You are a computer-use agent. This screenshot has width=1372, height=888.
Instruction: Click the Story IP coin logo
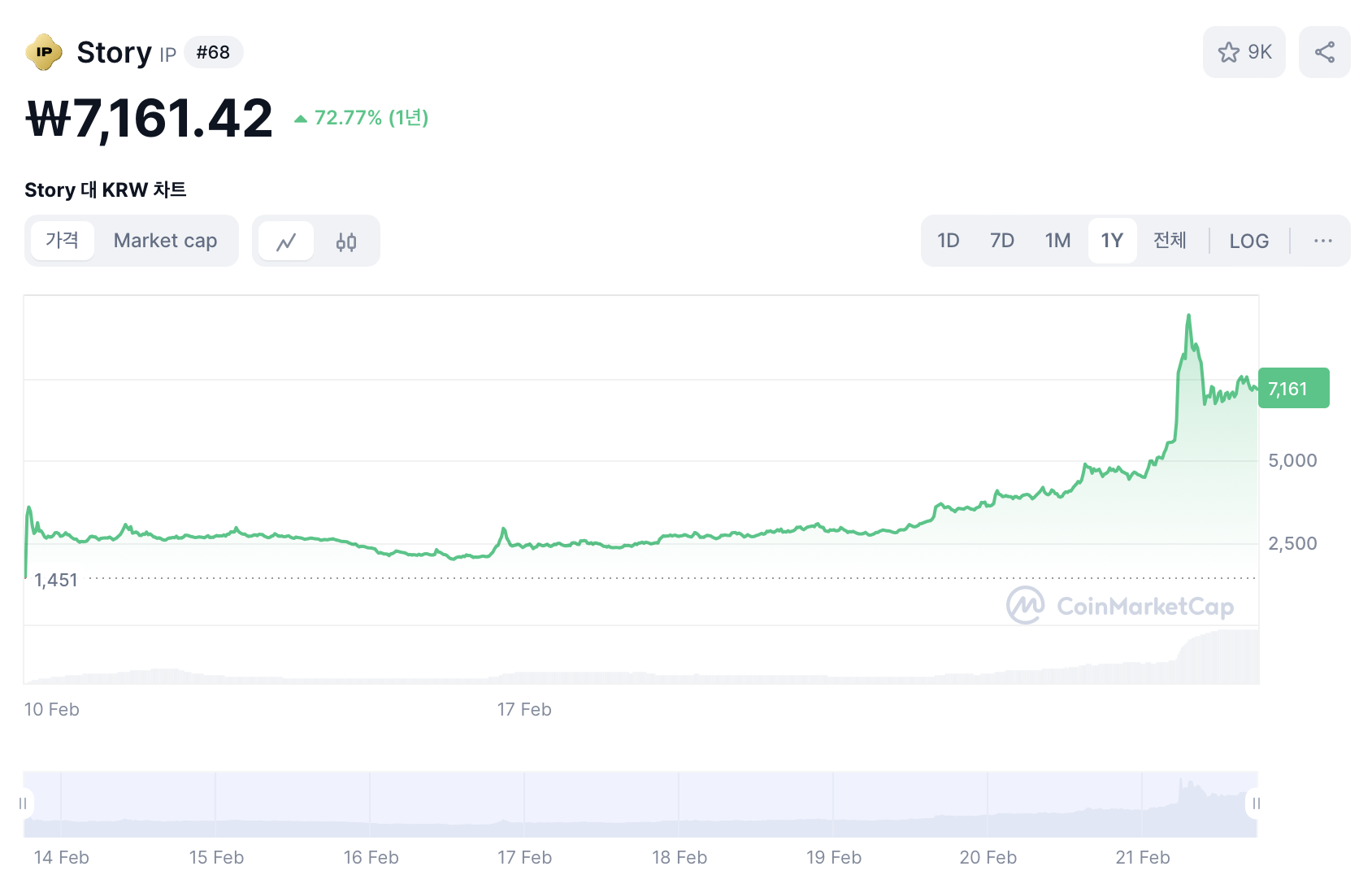tap(44, 52)
